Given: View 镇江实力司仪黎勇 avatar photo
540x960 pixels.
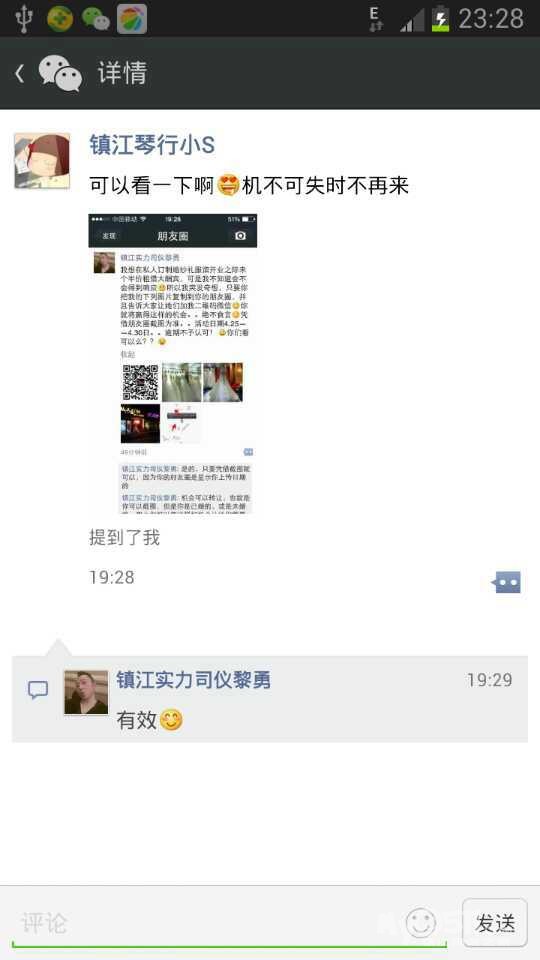Looking at the screenshot, I should pos(86,692).
